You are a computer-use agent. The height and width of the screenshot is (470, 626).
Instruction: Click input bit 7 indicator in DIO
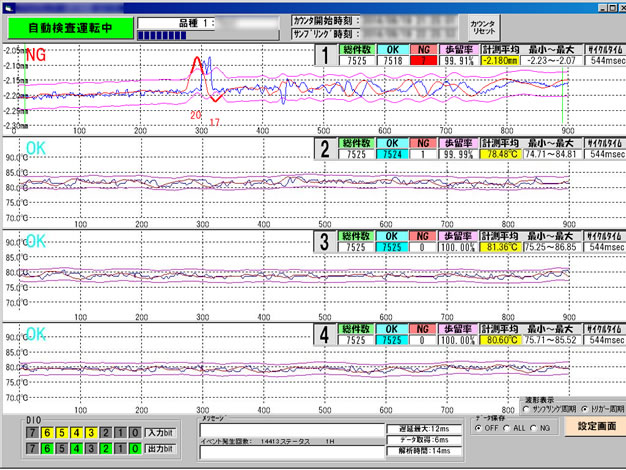(x=33, y=431)
